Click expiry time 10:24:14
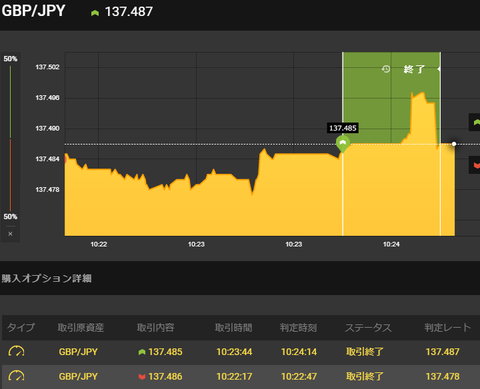 [x=299, y=352]
